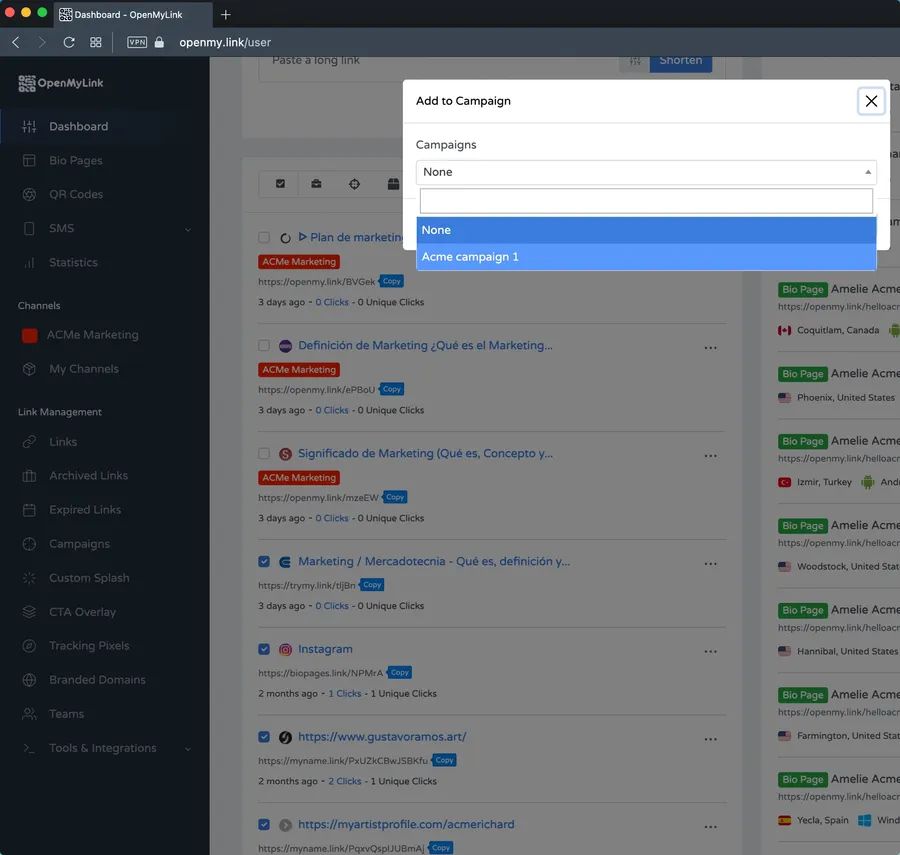Click the OpenMyLink logo
The height and width of the screenshot is (855, 900).
61,83
